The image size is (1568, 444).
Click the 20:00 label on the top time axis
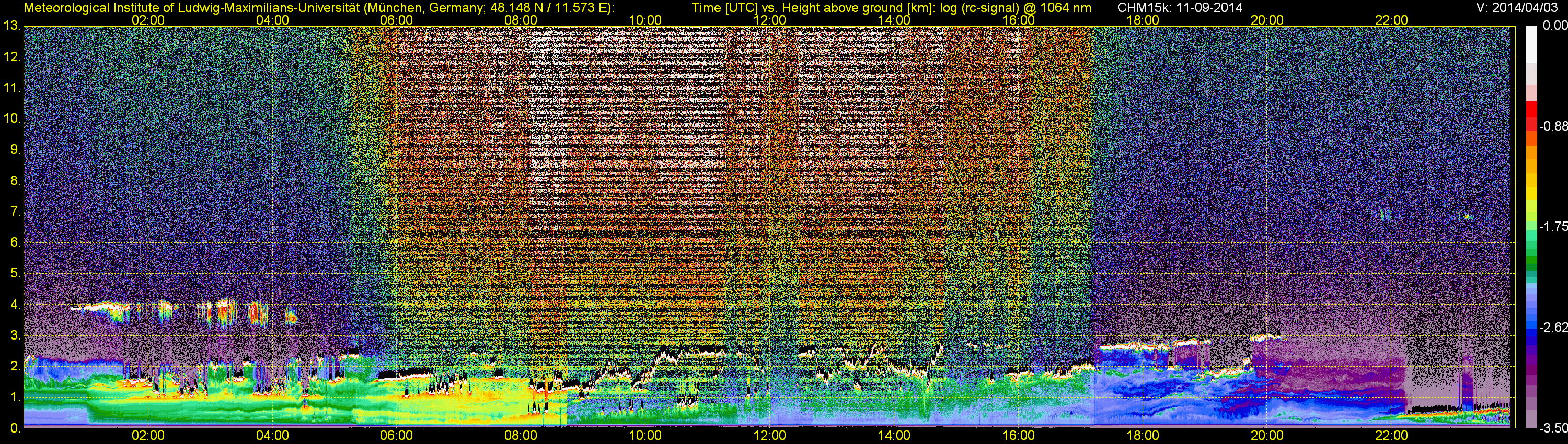(x=1267, y=20)
